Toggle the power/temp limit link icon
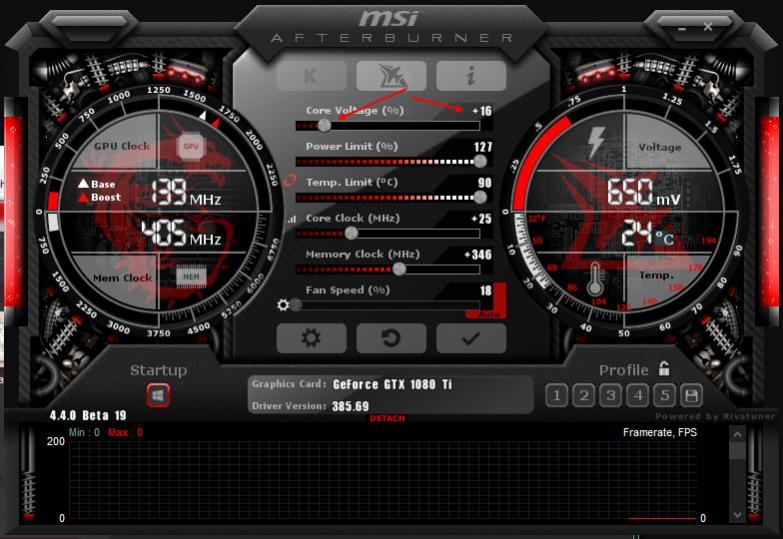783x539 pixels. click(290, 180)
